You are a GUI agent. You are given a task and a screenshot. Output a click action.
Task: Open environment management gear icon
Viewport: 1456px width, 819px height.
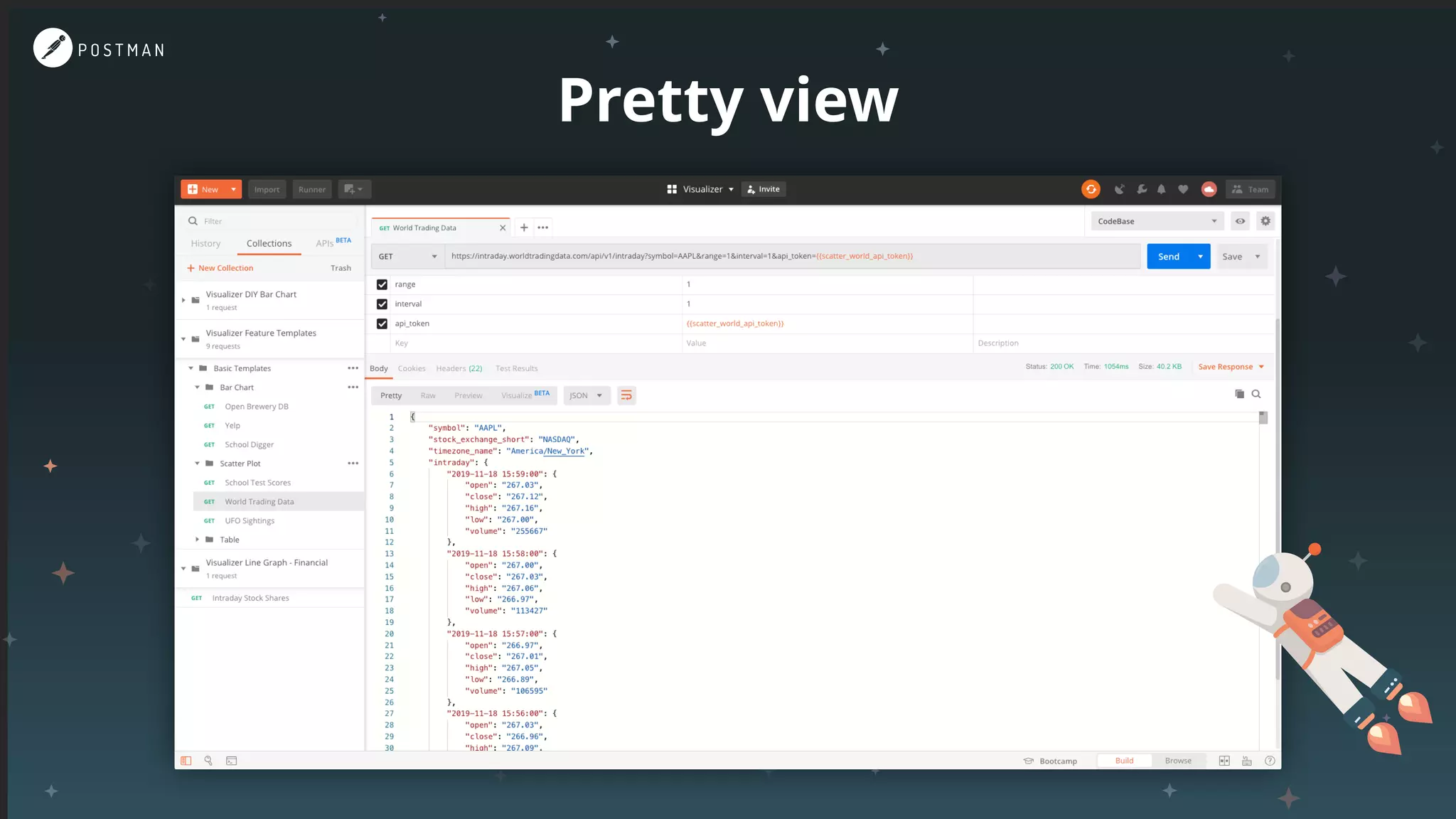[x=1265, y=221]
